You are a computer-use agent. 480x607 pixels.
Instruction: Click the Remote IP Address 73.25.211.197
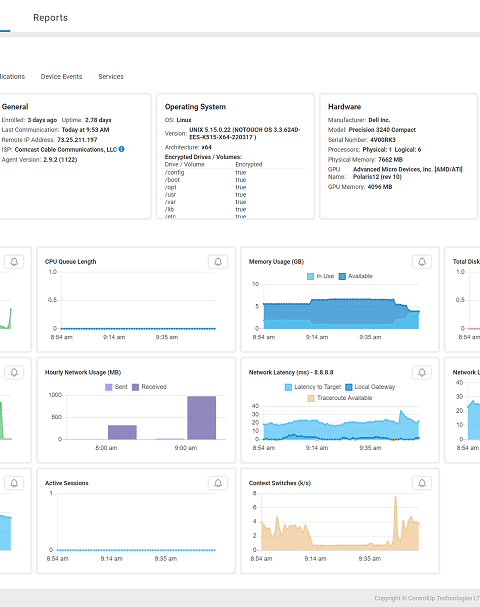[x=77, y=140]
